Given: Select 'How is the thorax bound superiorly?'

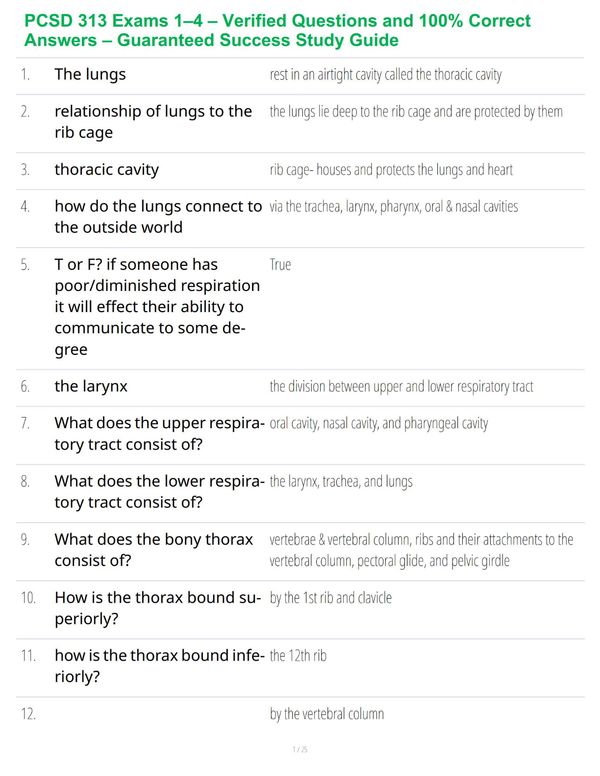Looking at the screenshot, I should pos(158,608).
